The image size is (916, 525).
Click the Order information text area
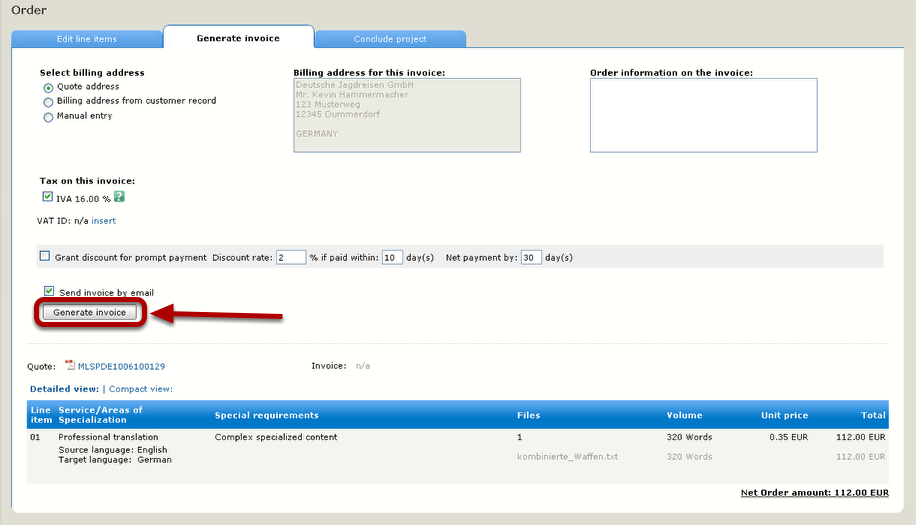pyautogui.click(x=703, y=116)
